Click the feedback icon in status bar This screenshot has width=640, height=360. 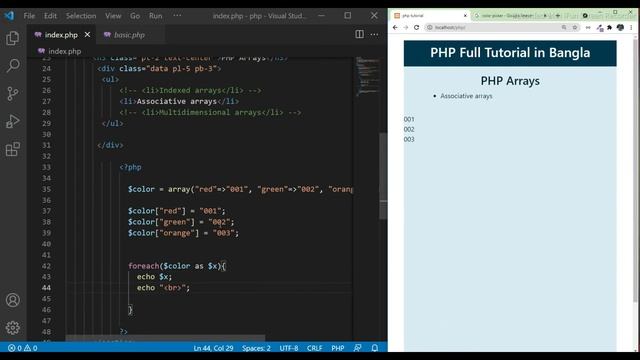358,348
